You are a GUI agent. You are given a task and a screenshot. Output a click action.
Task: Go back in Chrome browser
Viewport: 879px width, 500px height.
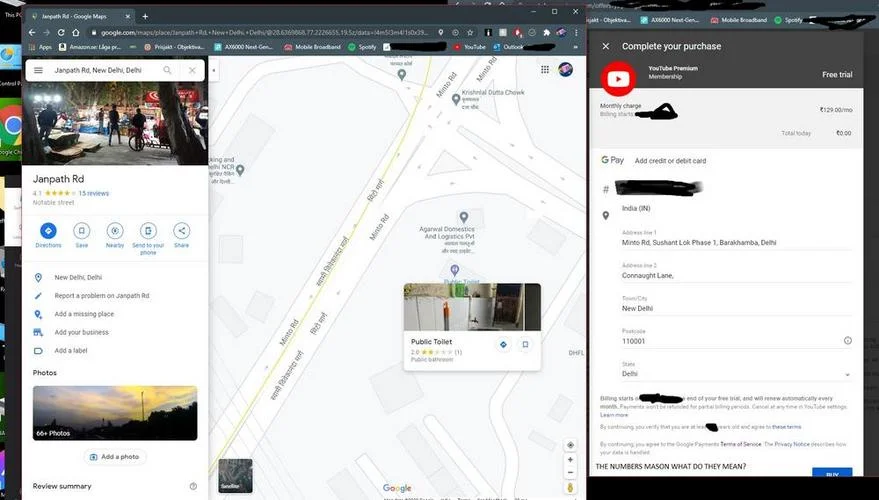(33, 33)
